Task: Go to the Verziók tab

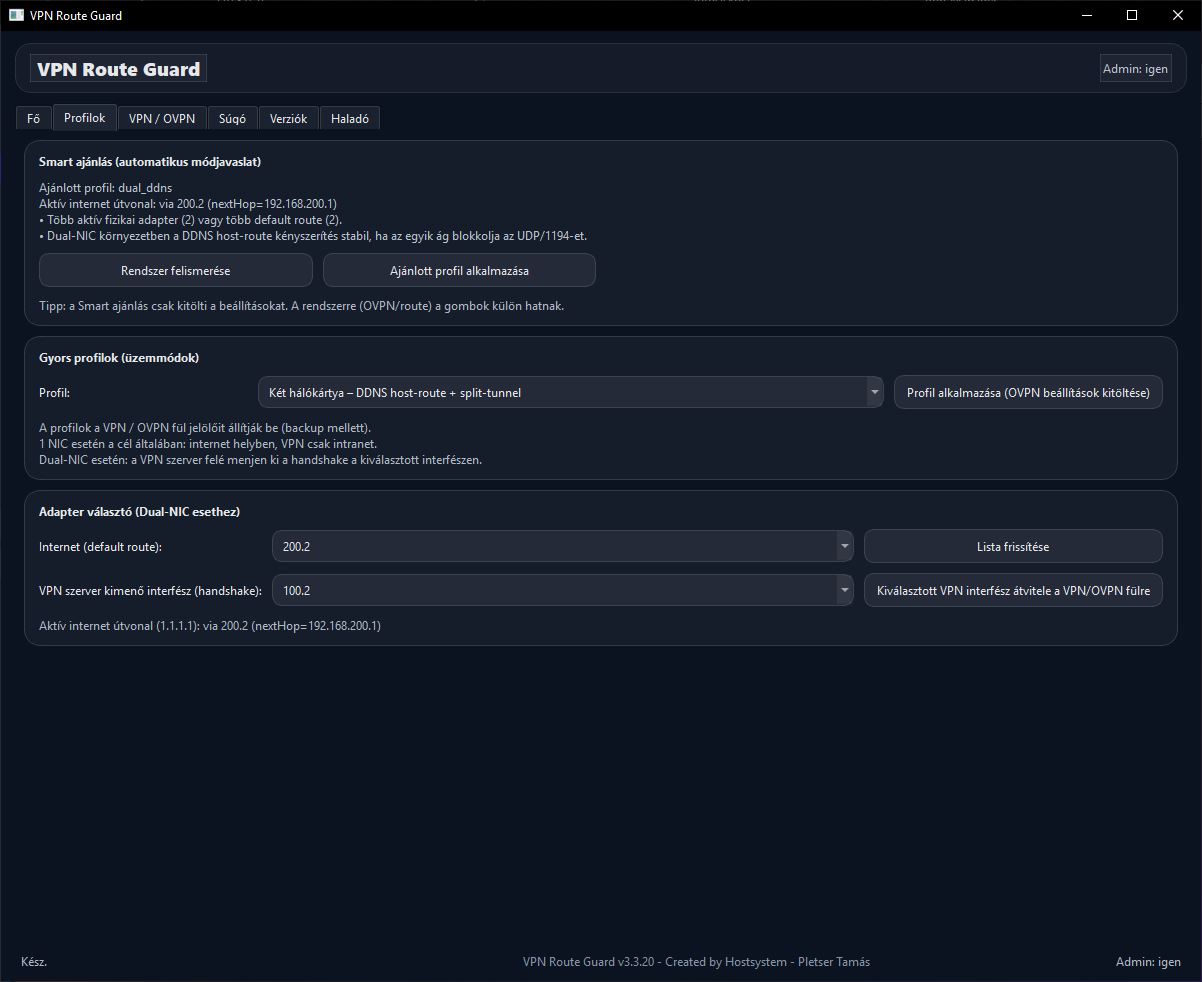Action: point(289,118)
